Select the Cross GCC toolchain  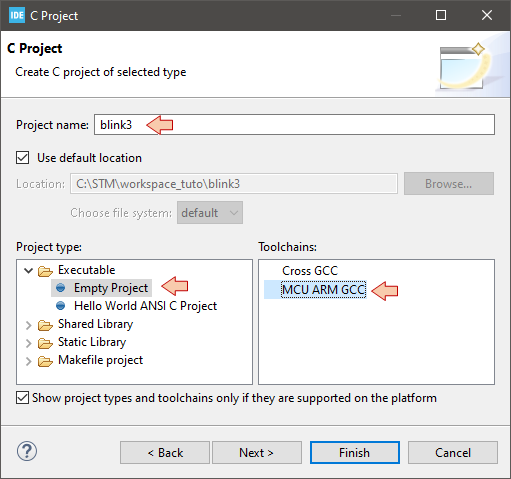310,271
